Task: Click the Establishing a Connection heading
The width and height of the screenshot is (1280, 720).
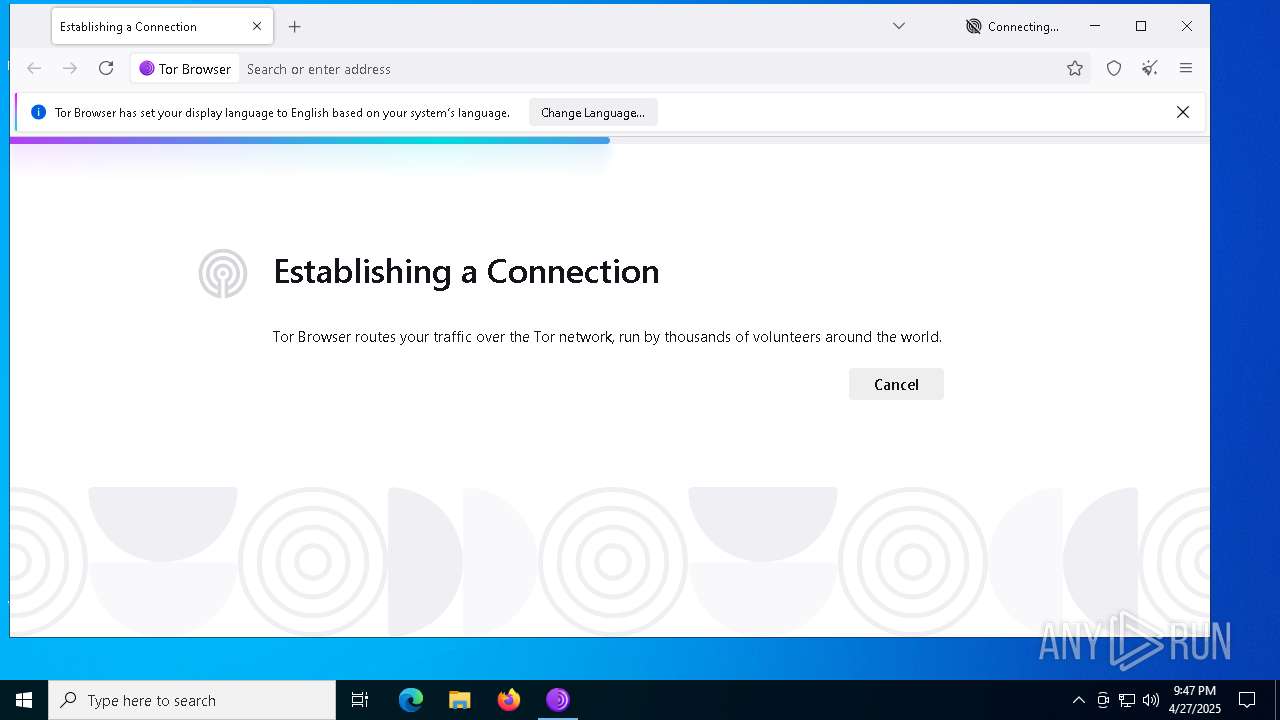Action: pyautogui.click(x=466, y=272)
